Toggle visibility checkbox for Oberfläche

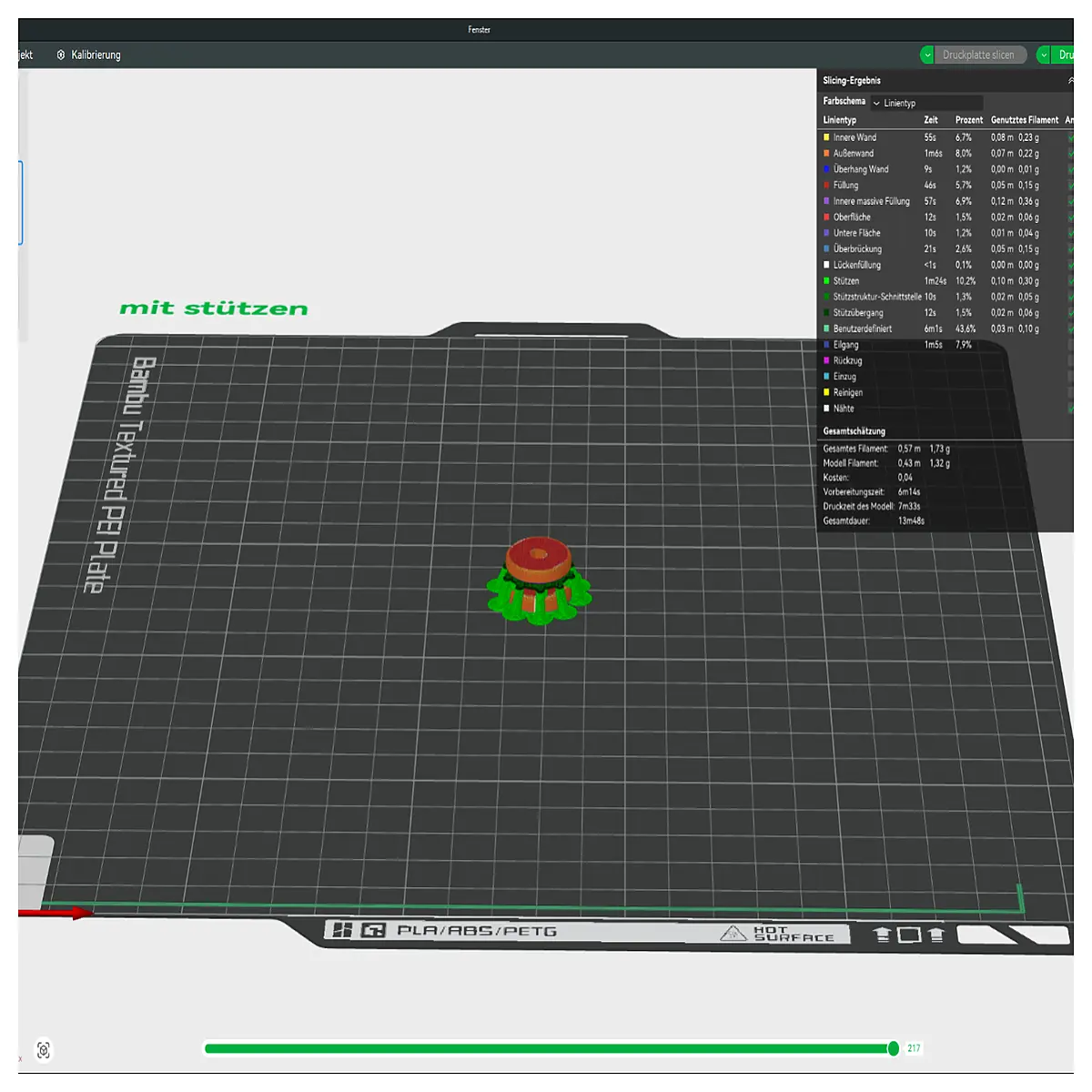click(x=1070, y=217)
